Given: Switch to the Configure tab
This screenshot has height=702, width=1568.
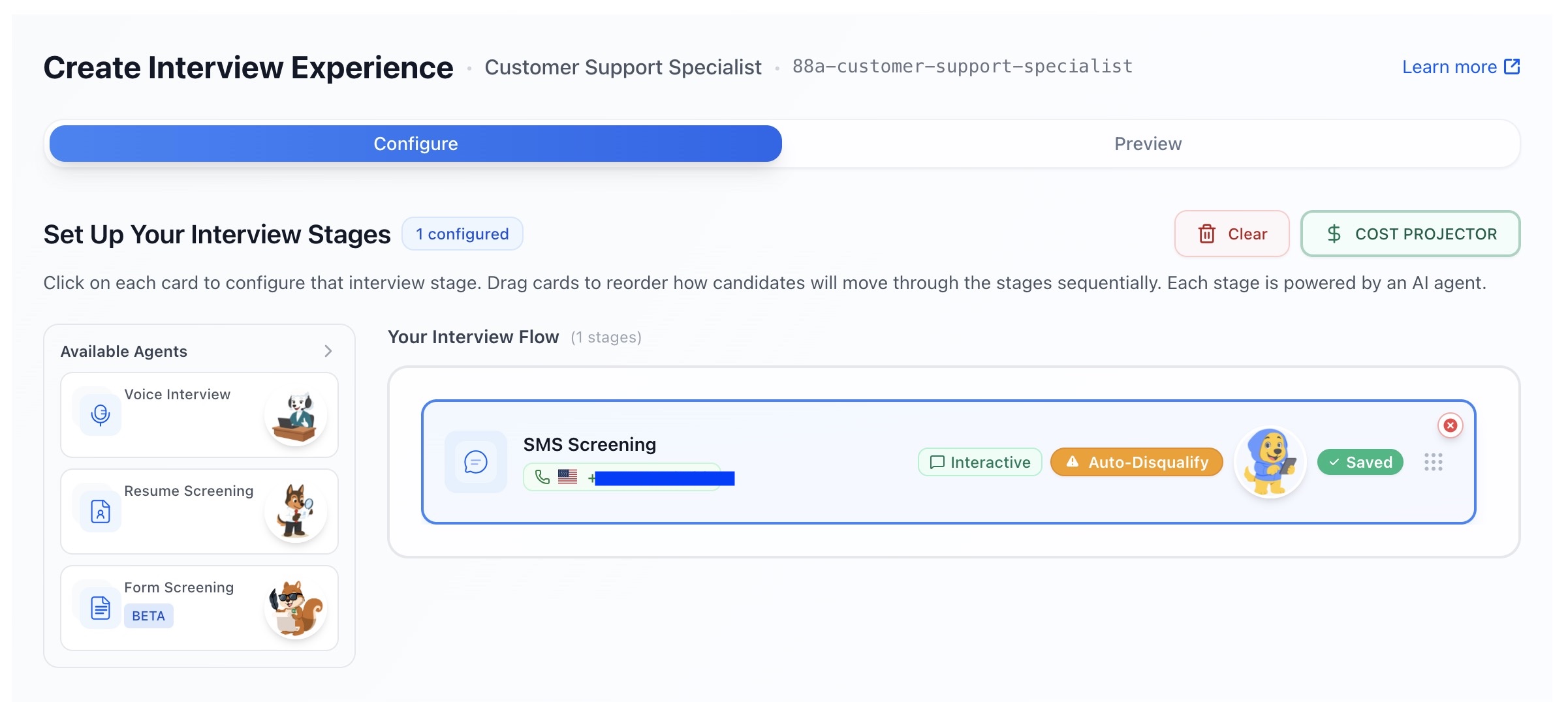Looking at the screenshot, I should point(415,144).
